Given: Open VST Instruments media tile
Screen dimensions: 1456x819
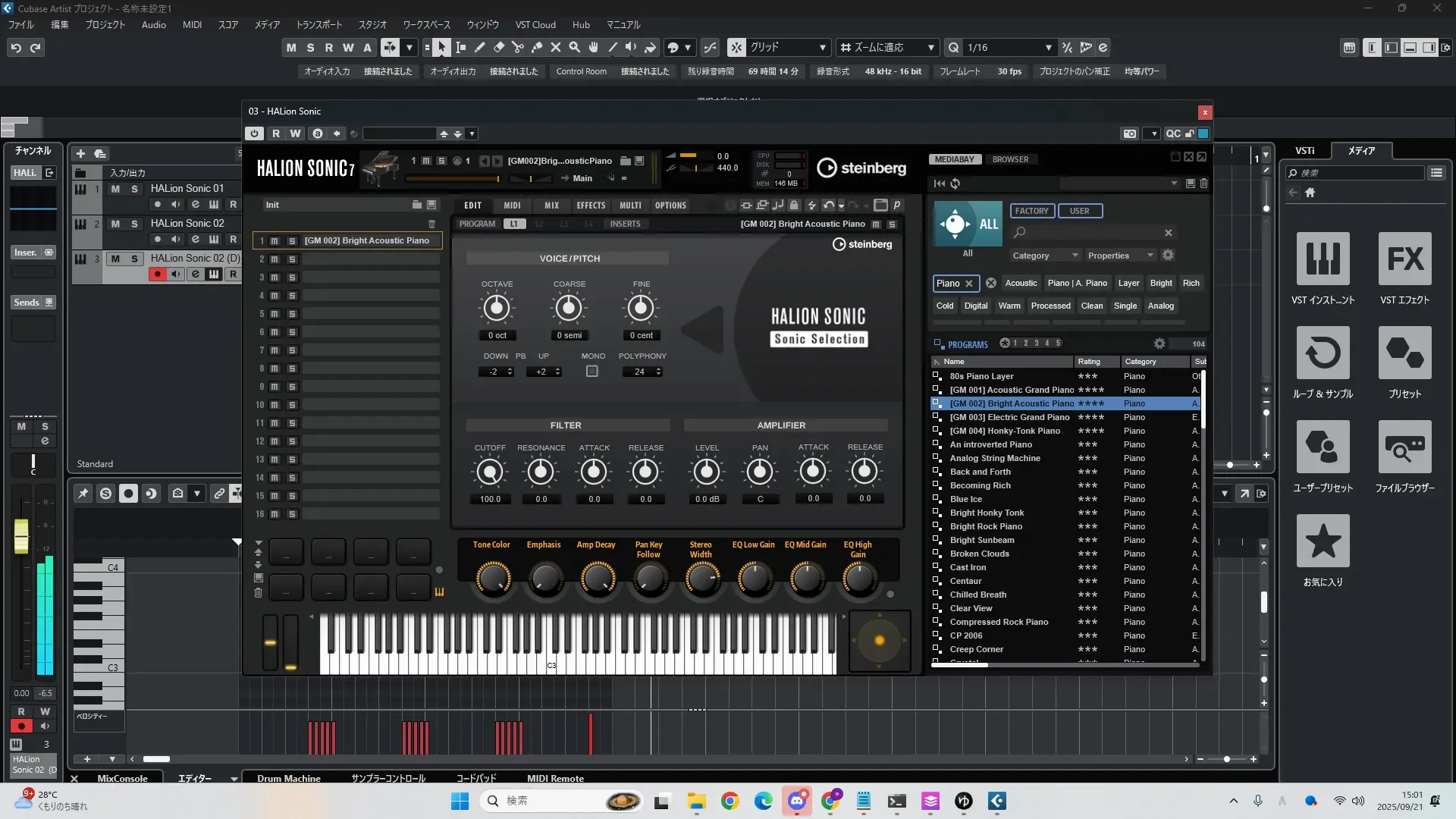Looking at the screenshot, I should tap(1323, 259).
